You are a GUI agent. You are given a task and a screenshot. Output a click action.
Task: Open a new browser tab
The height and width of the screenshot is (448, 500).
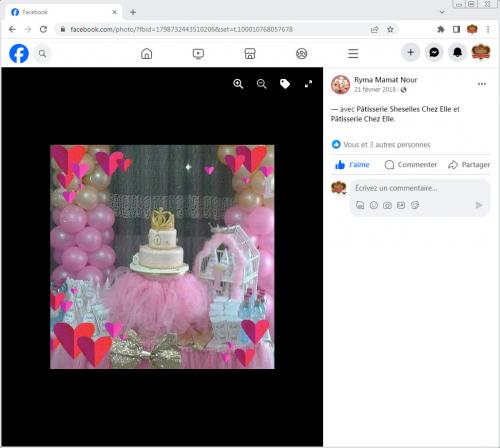[x=133, y=12]
